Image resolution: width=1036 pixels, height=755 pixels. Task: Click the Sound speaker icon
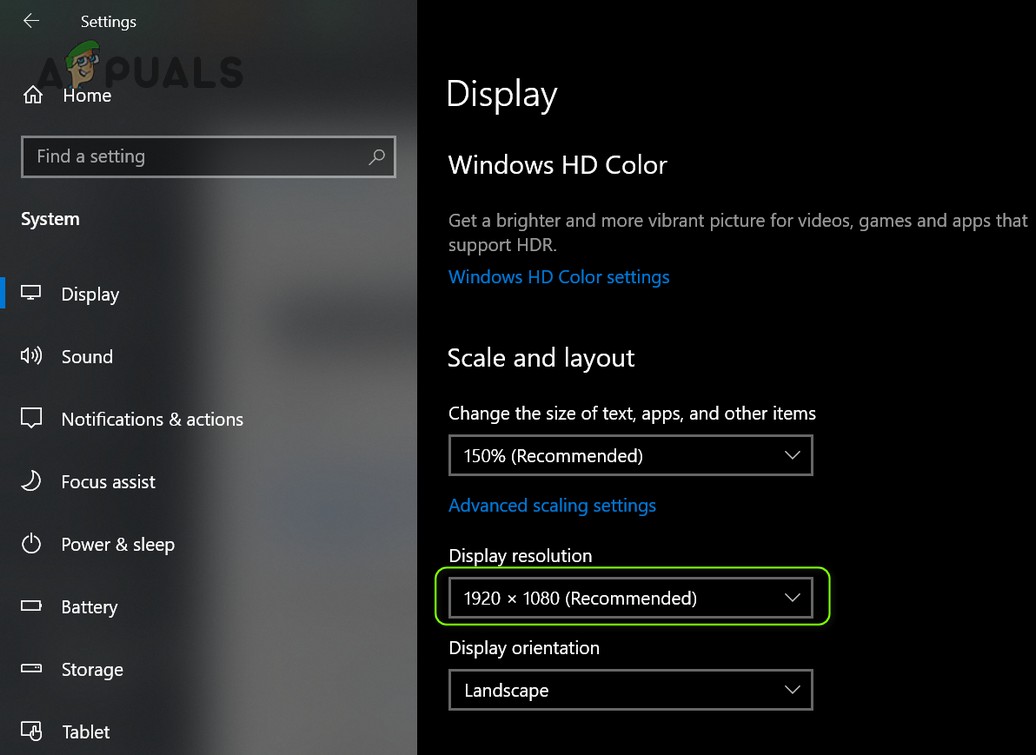[31, 356]
